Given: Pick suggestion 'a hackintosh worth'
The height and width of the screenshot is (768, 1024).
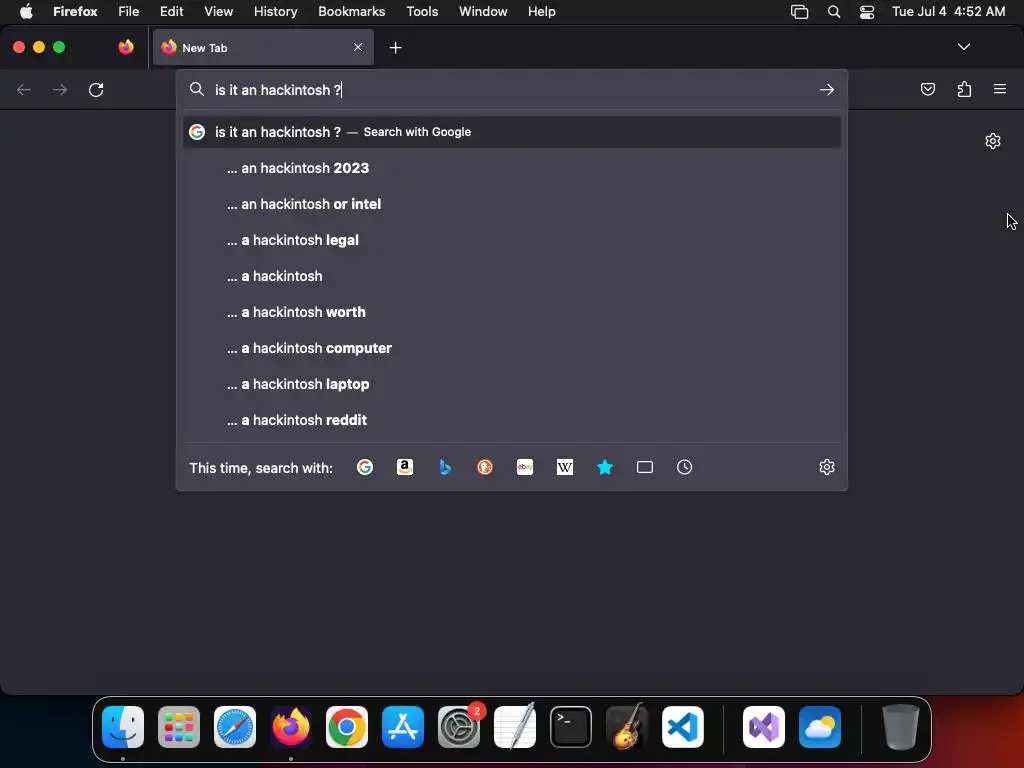Looking at the screenshot, I should (x=512, y=312).
